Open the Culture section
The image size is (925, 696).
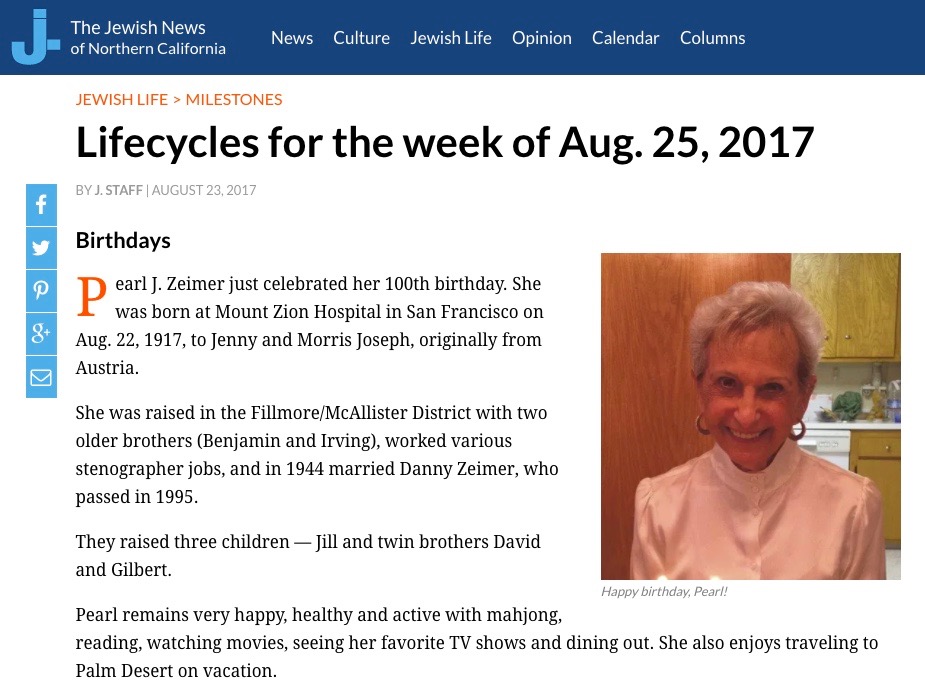361,38
